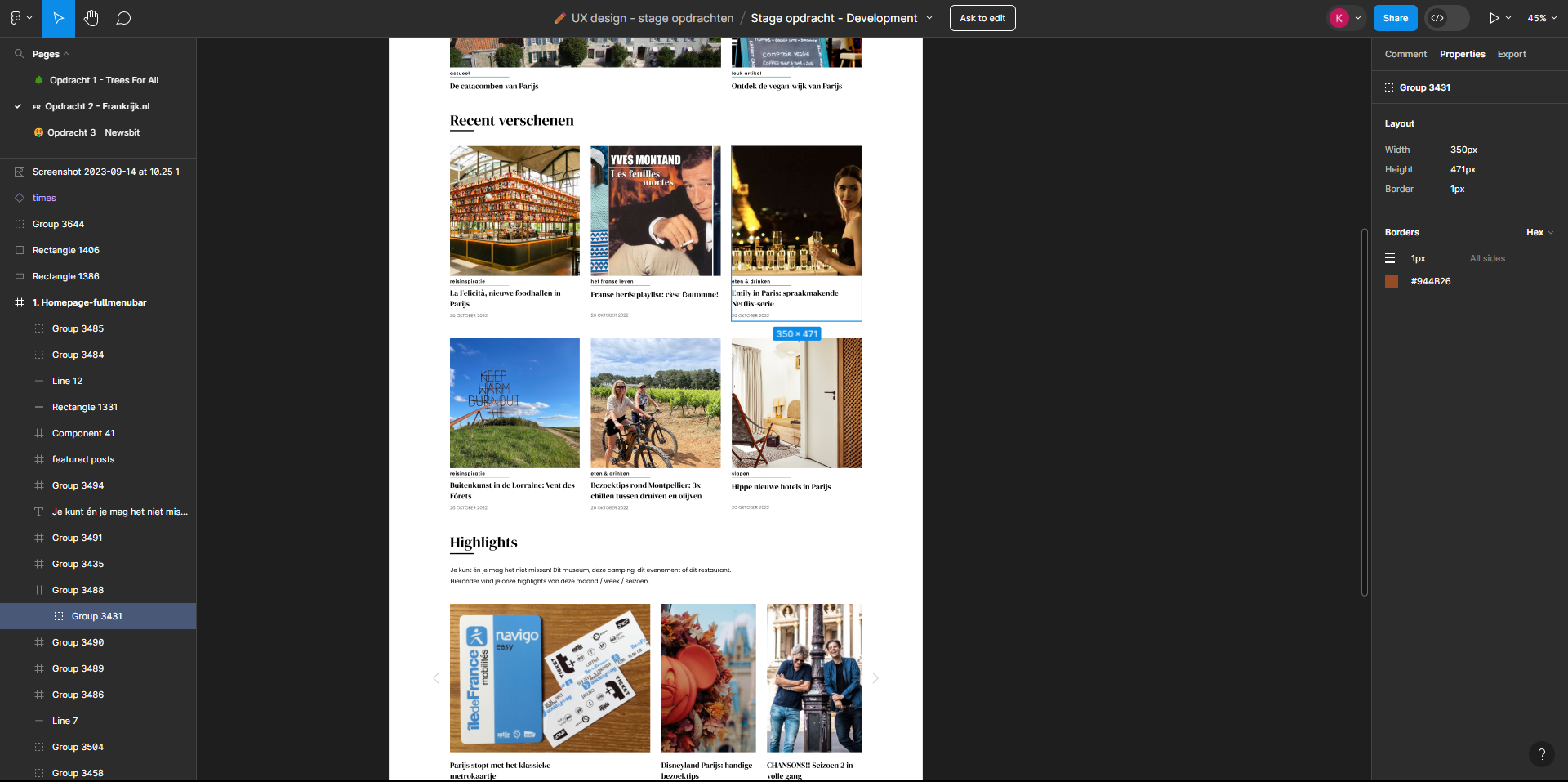Image resolution: width=1568 pixels, height=782 pixels.
Task: Click the carousel right arrow in Highlights
Action: 875,678
